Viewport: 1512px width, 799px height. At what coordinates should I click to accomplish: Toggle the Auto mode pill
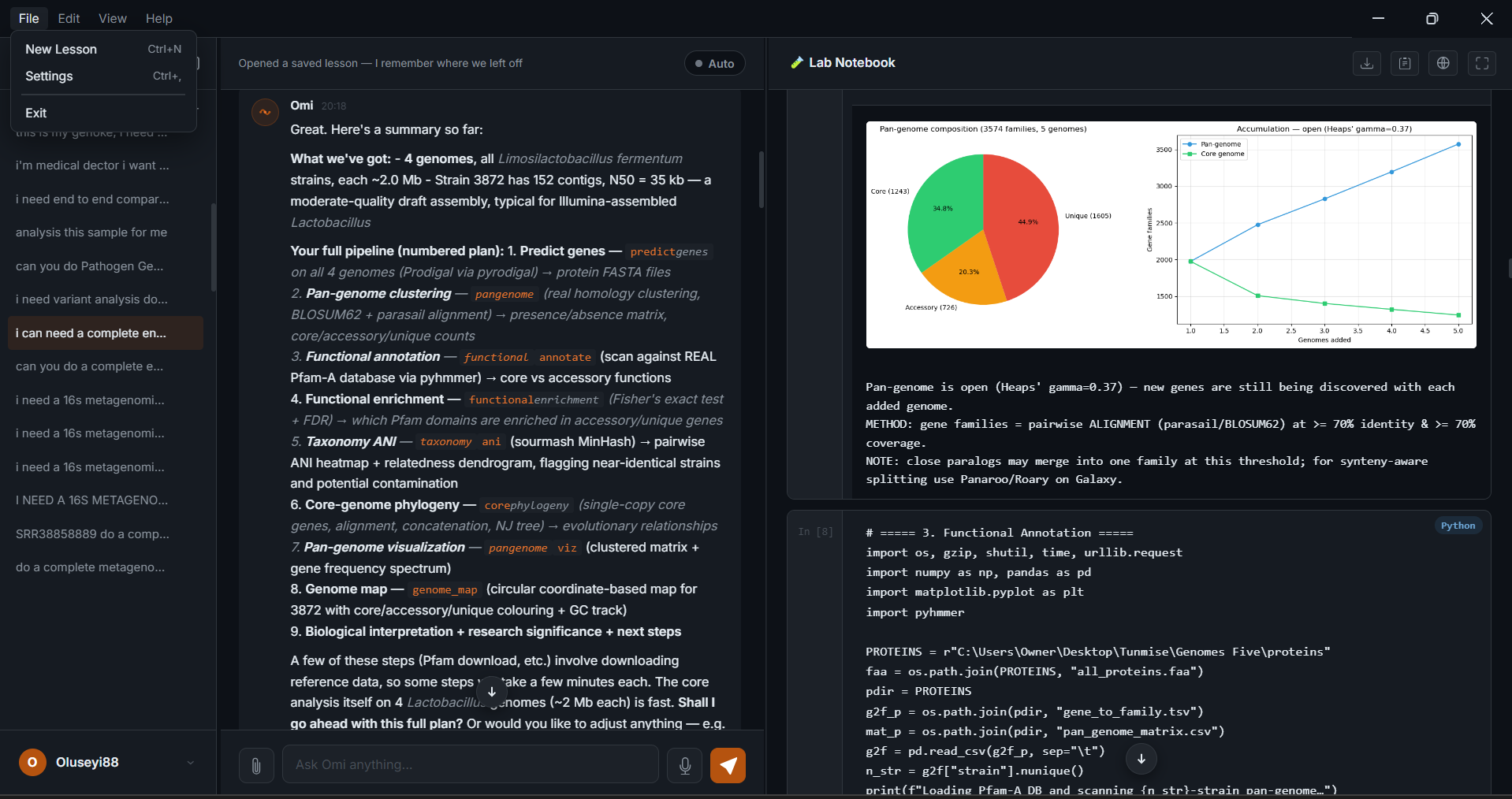pyautogui.click(x=715, y=63)
